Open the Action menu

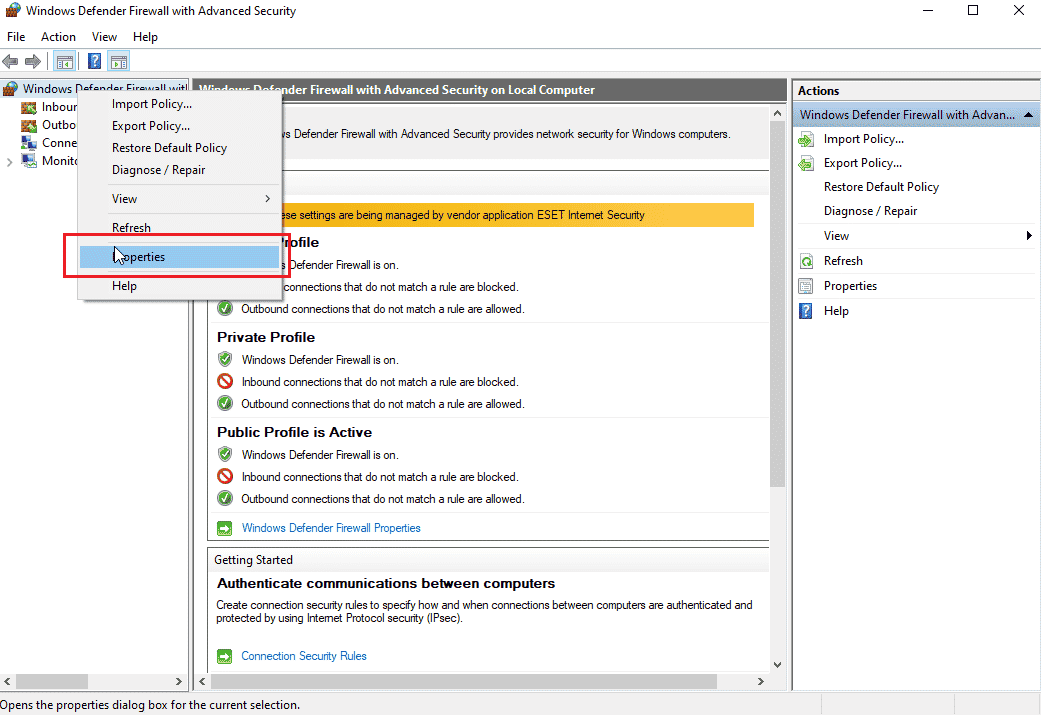[x=58, y=37]
